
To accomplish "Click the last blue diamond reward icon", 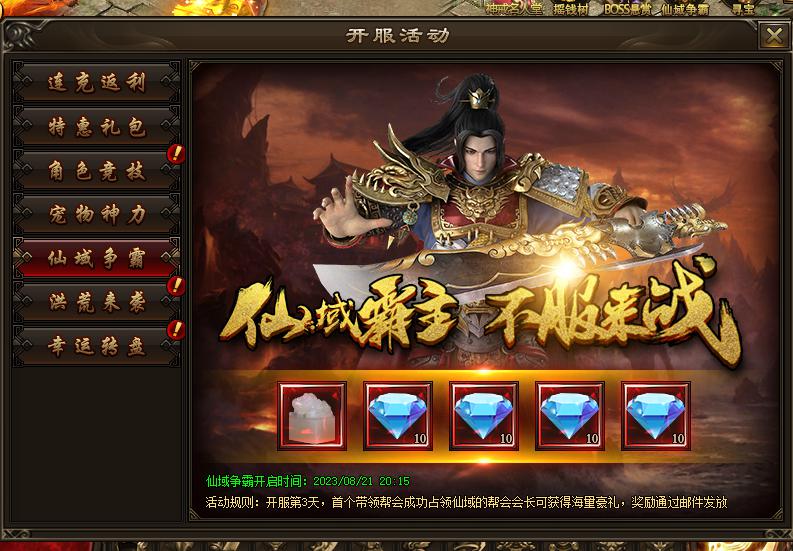I will pos(656,416).
